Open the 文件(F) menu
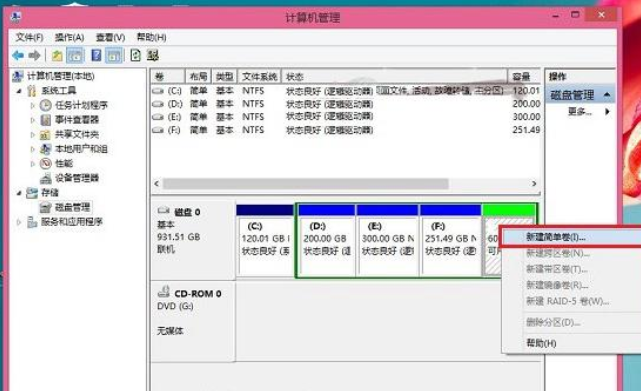 click(29, 38)
